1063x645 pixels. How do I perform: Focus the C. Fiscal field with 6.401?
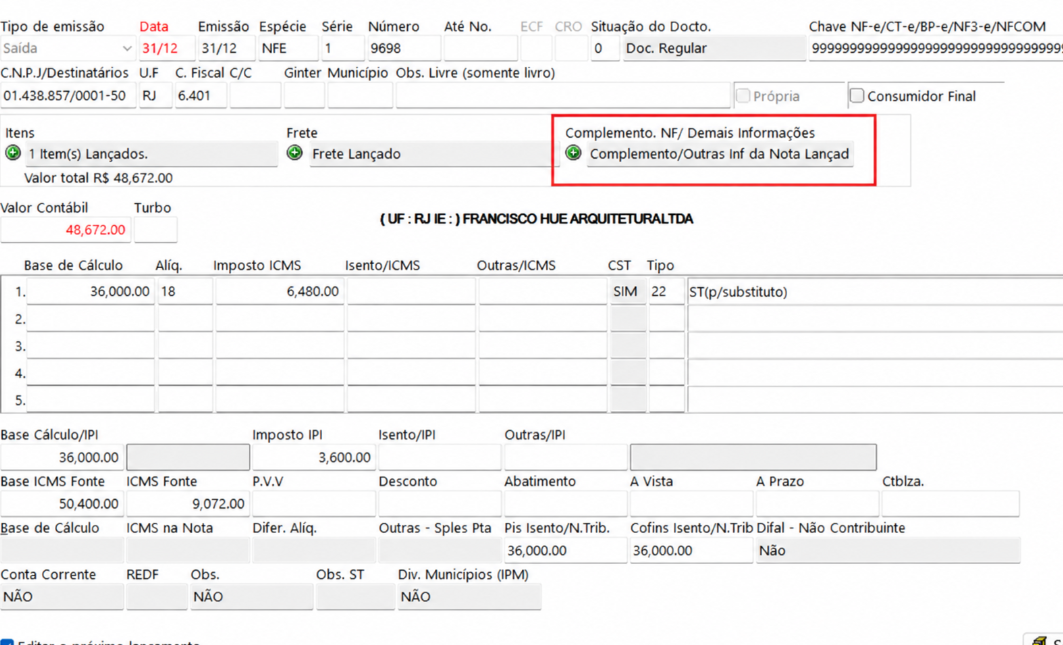tap(201, 96)
